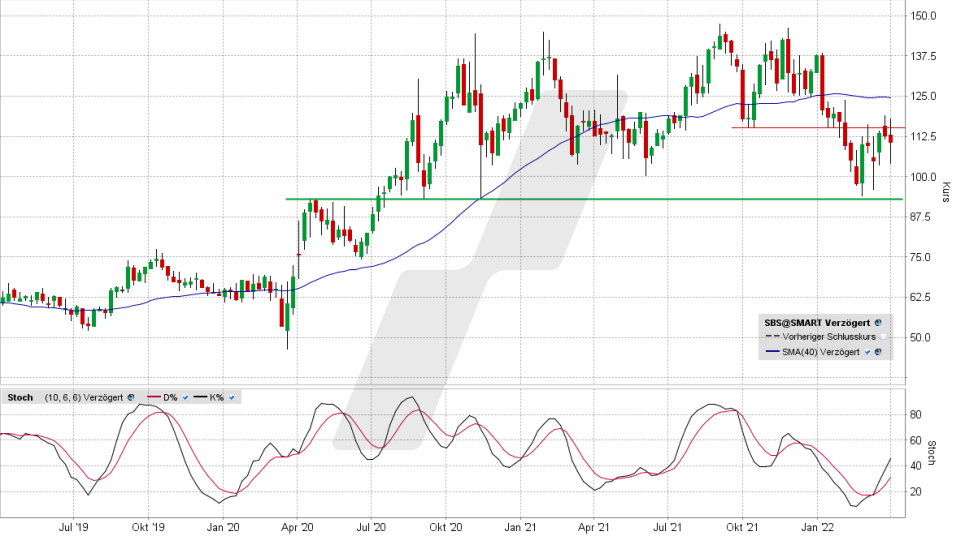Toggle the D% line checkbox

click(x=186, y=397)
